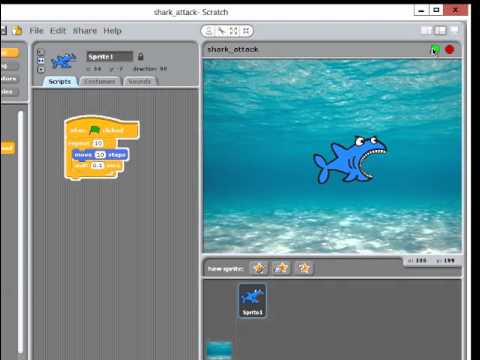Click the share-project icon beside File menu
Viewport: 480px width, 360px height.
[x=17, y=30]
